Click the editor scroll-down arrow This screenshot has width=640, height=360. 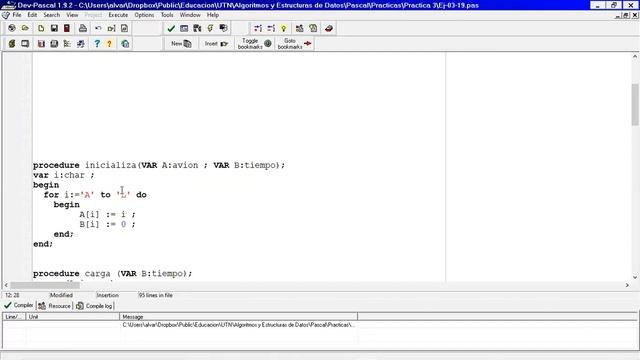(x=635, y=277)
